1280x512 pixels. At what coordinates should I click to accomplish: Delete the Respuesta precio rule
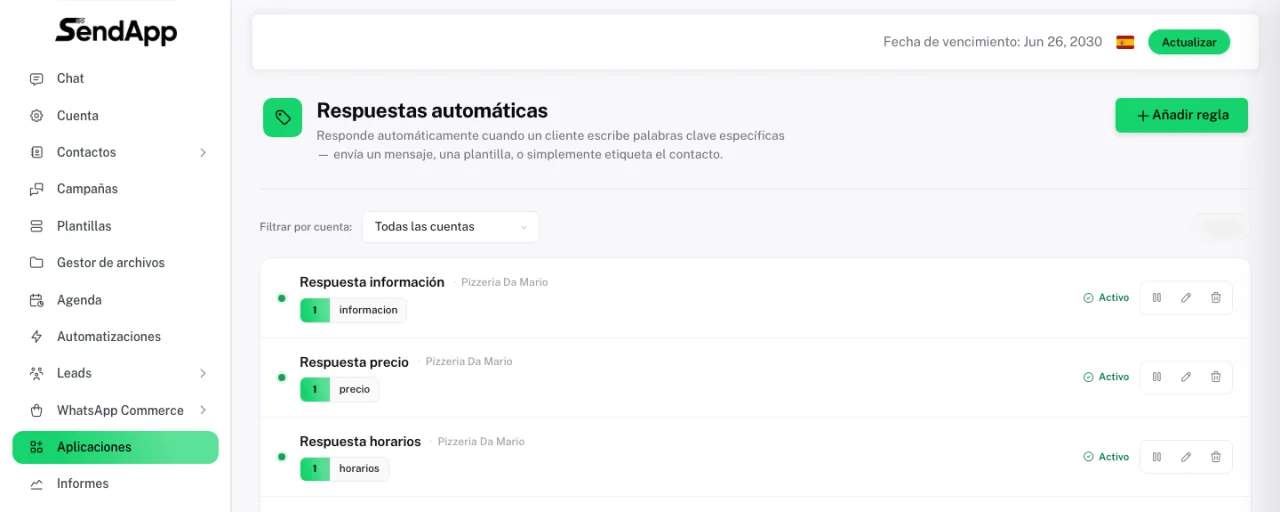tap(1216, 377)
